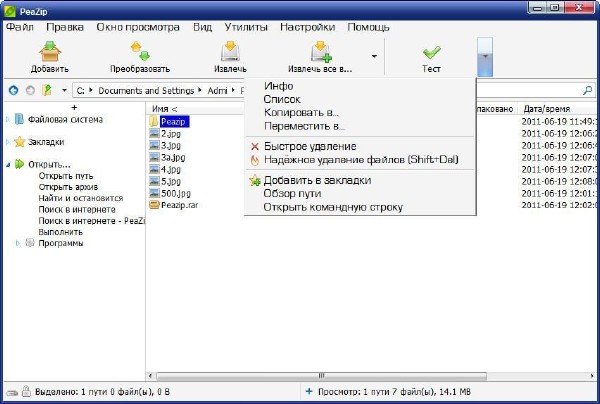Image resolution: width=600 pixels, height=404 pixels.
Task: Click the horizontal scrollbar below file list
Action: [370, 373]
